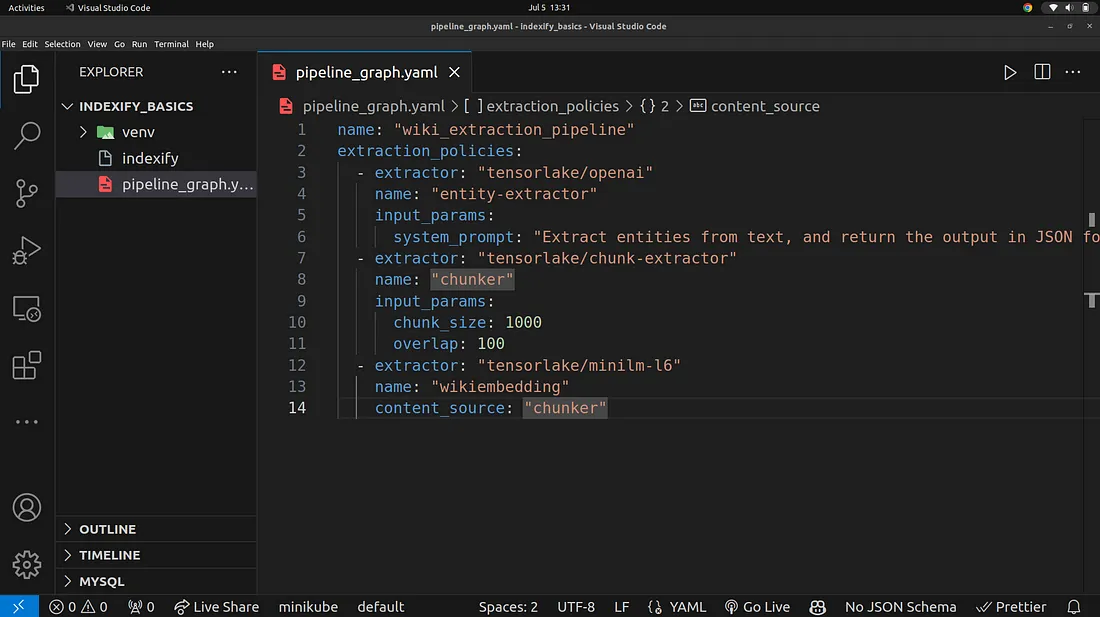1100x617 pixels.
Task: Run the file with the play icon
Action: pos(1010,72)
